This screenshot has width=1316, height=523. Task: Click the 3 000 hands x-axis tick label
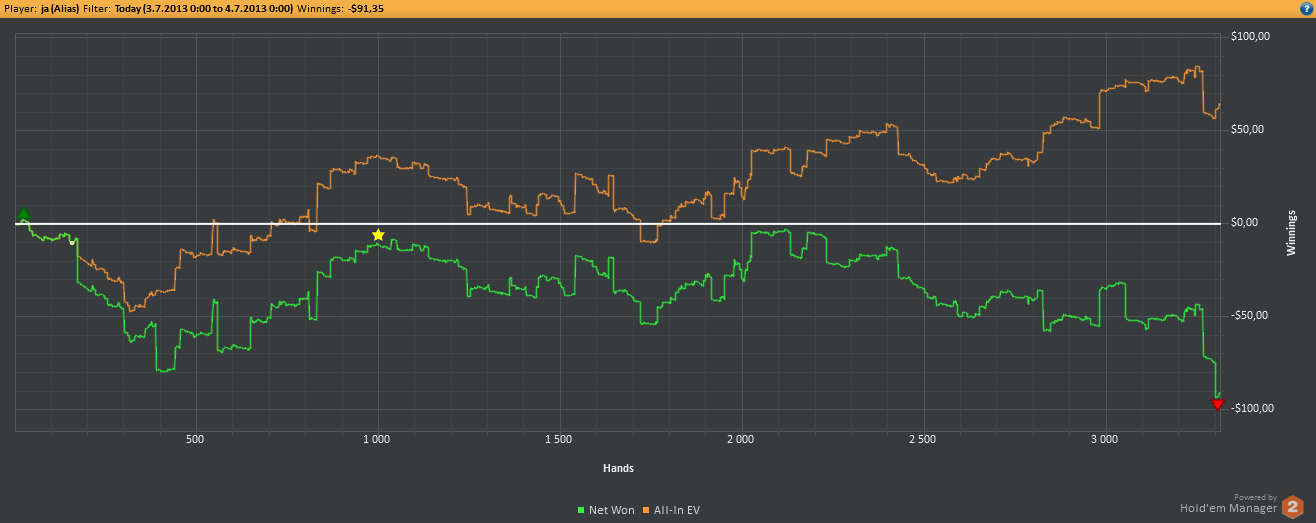pos(1105,440)
